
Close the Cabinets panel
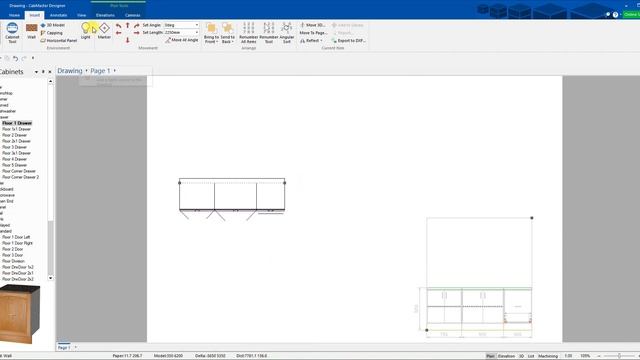click(50, 72)
